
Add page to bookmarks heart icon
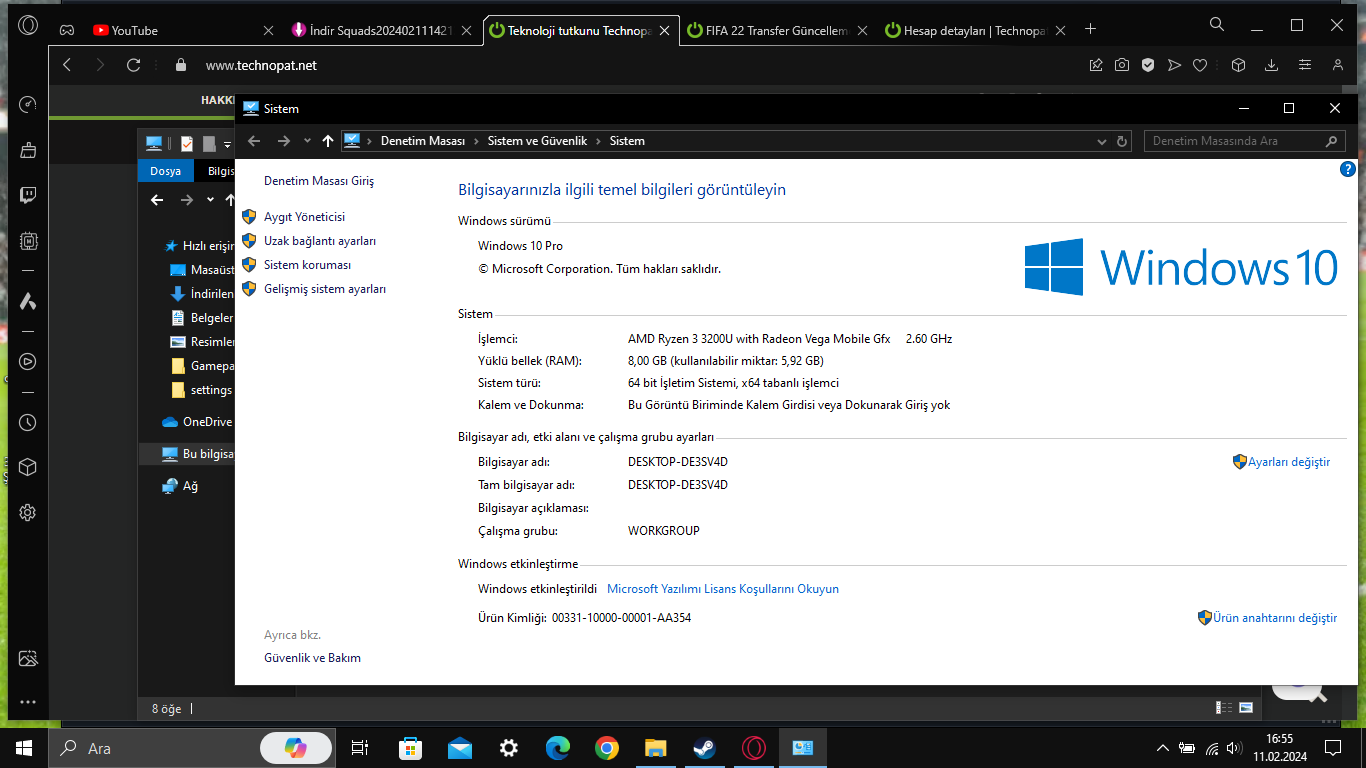coord(1200,65)
